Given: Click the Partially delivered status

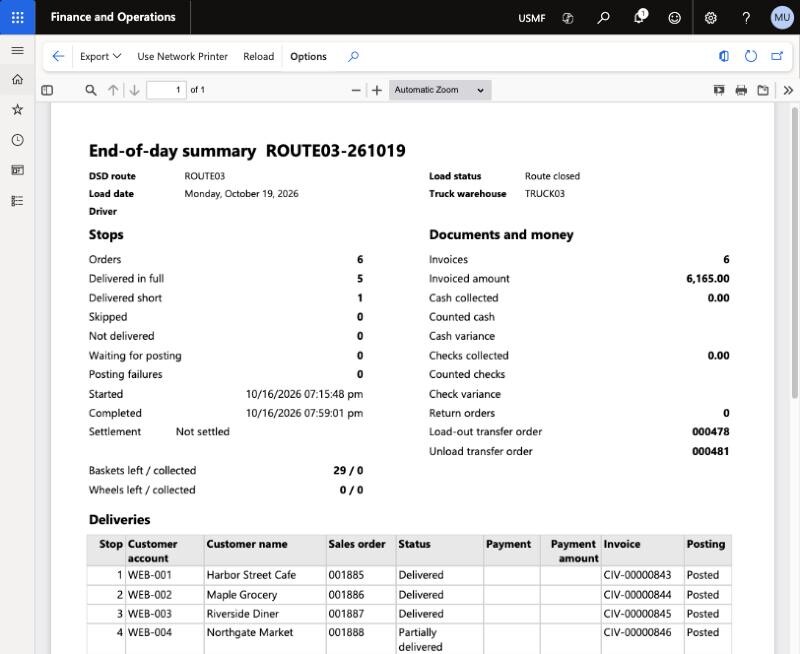Looking at the screenshot, I should 421,639.
